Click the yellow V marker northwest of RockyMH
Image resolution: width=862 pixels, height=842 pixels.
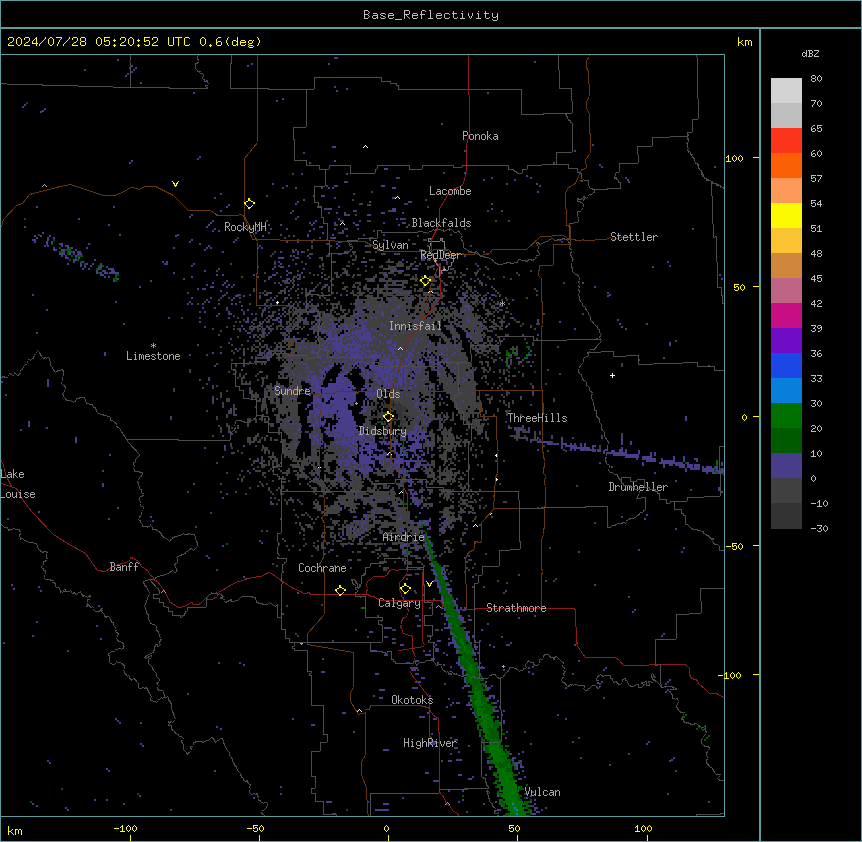tap(175, 184)
